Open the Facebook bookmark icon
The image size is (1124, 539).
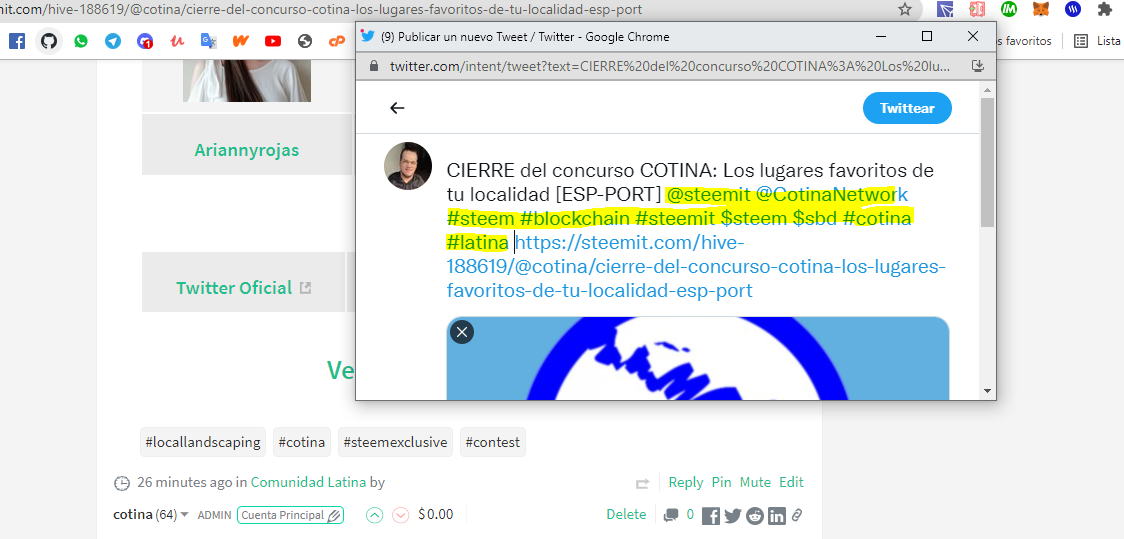tap(16, 41)
